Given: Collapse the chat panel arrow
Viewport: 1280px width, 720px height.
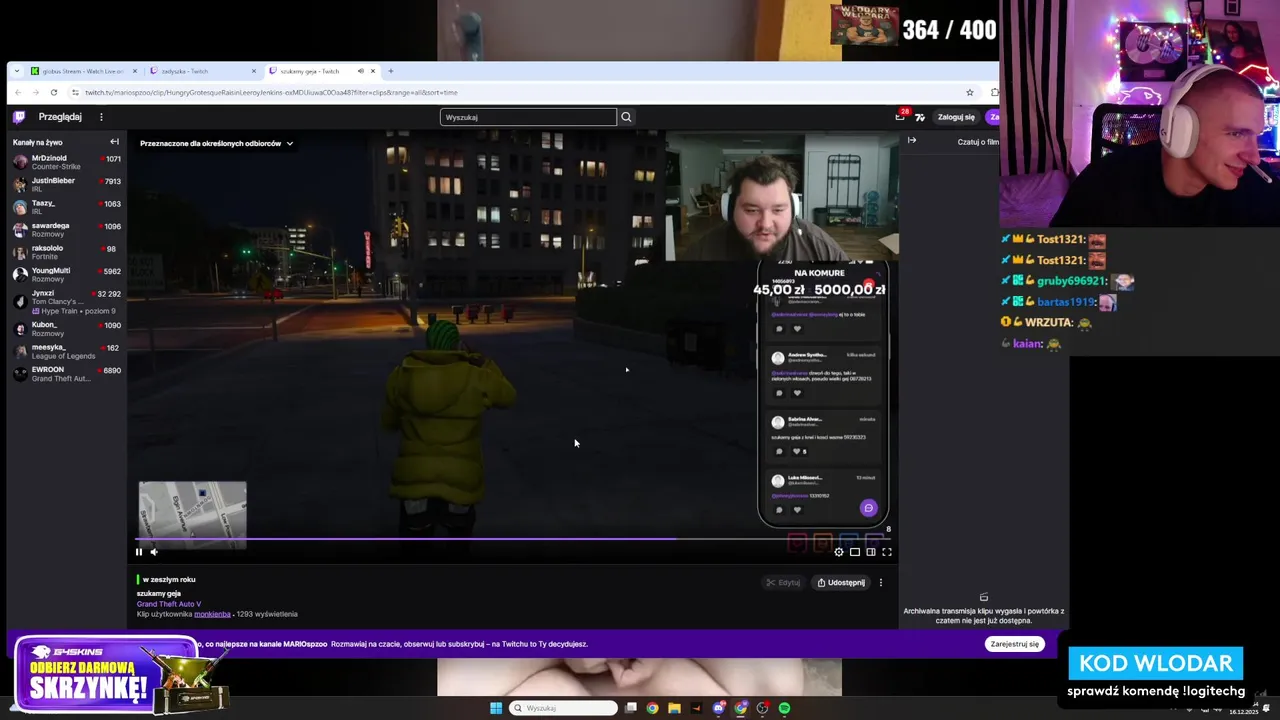Looking at the screenshot, I should coord(912,140).
